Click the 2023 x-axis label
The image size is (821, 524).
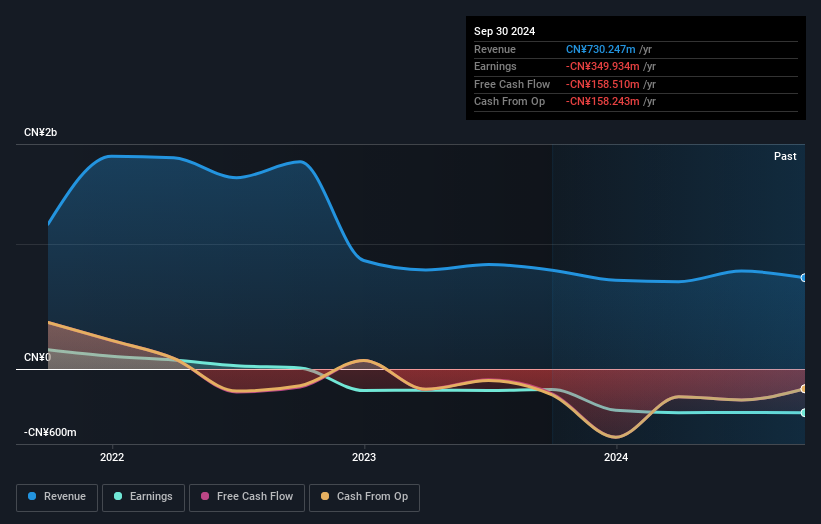[x=364, y=458]
